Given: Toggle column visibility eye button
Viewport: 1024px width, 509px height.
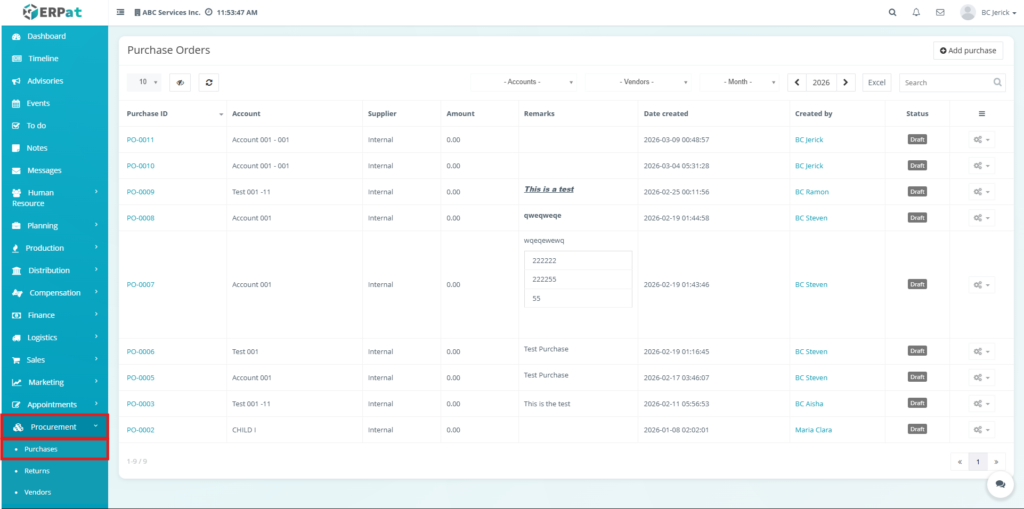Looking at the screenshot, I should (x=179, y=82).
